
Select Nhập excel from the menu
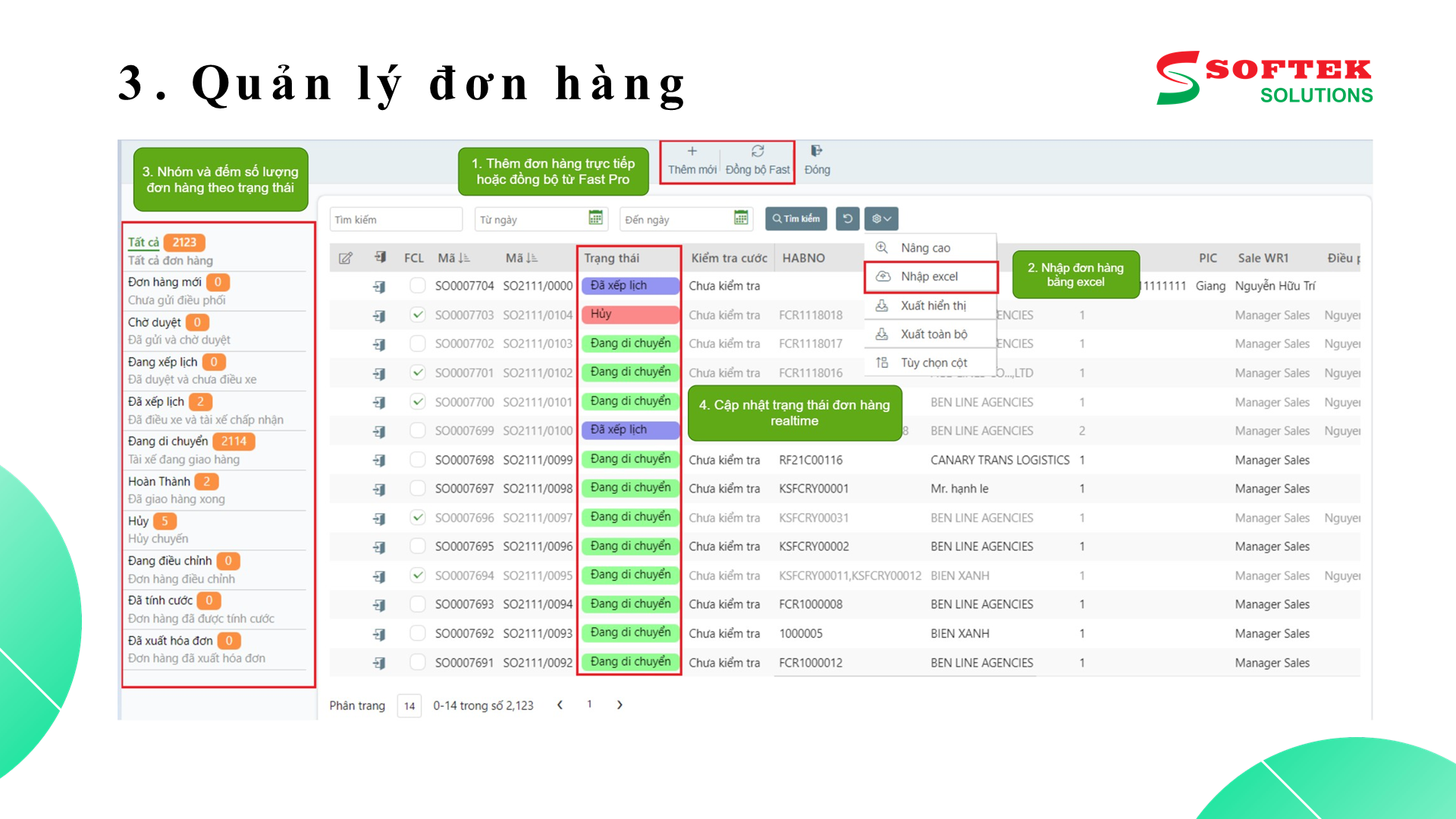click(x=928, y=276)
